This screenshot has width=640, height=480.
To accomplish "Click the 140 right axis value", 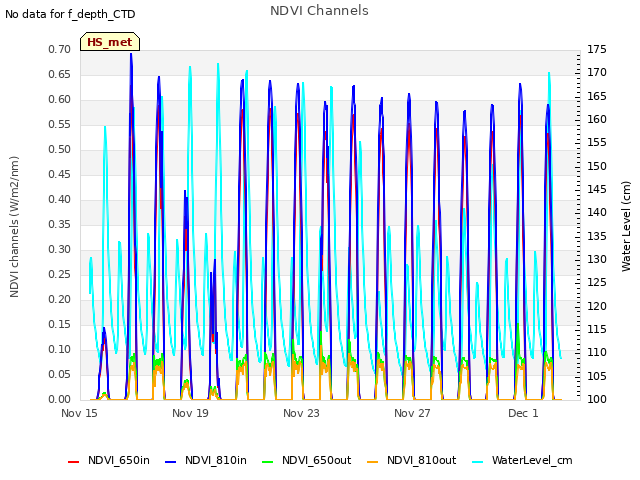I will pos(597,212).
